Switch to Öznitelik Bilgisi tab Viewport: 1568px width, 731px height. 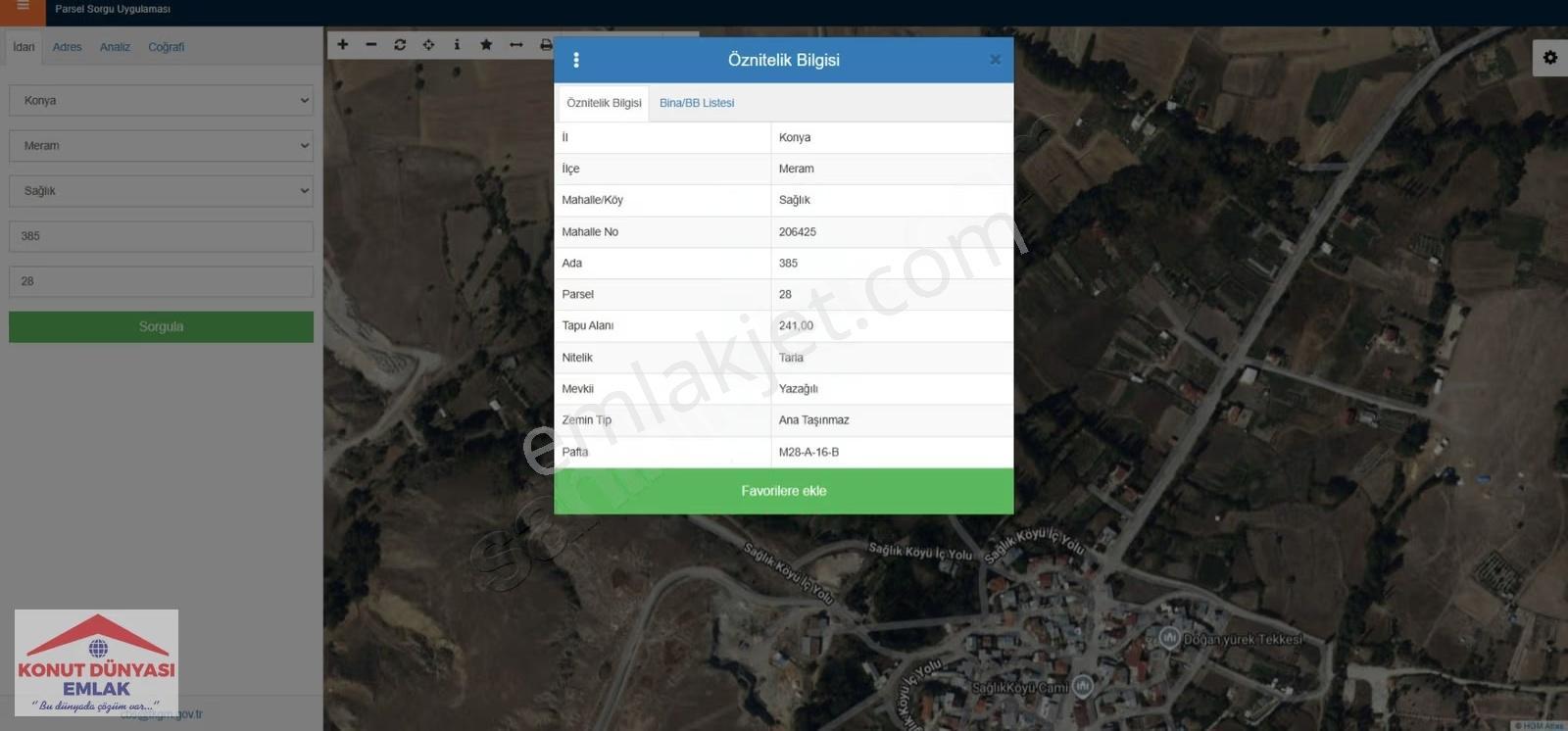[x=604, y=103]
